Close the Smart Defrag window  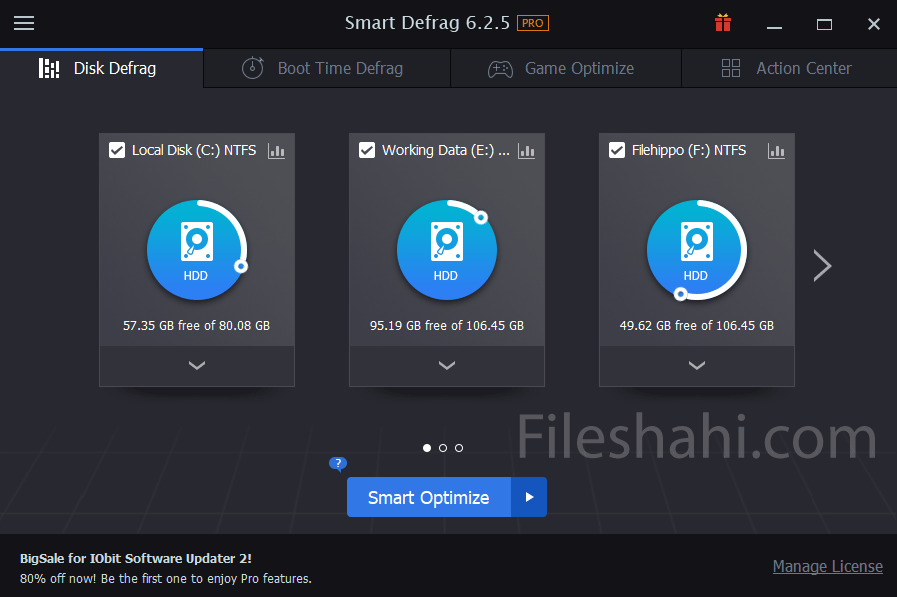point(874,24)
